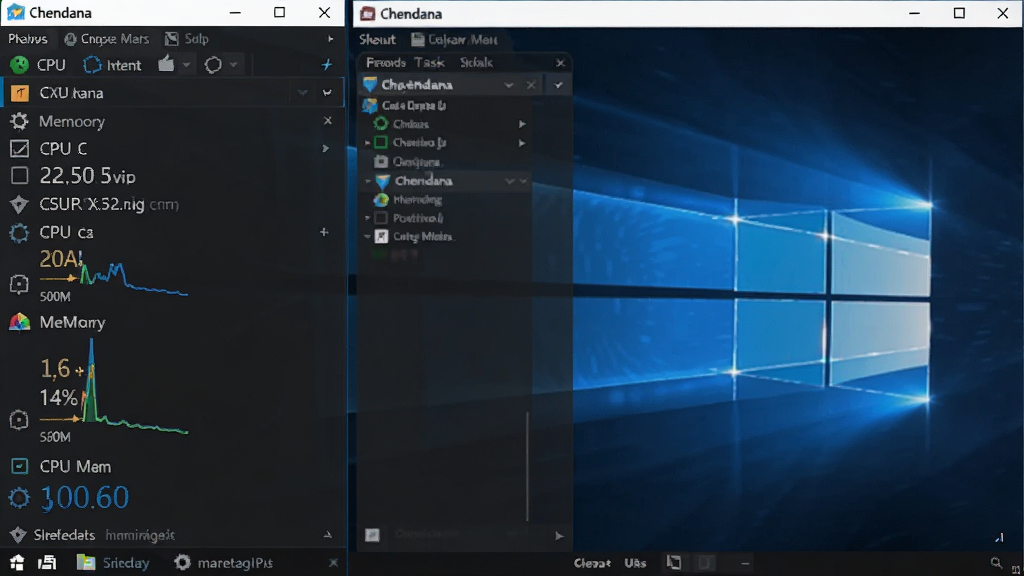Click the gear icon beside Memoory
1024x576 pixels.
(x=20, y=121)
